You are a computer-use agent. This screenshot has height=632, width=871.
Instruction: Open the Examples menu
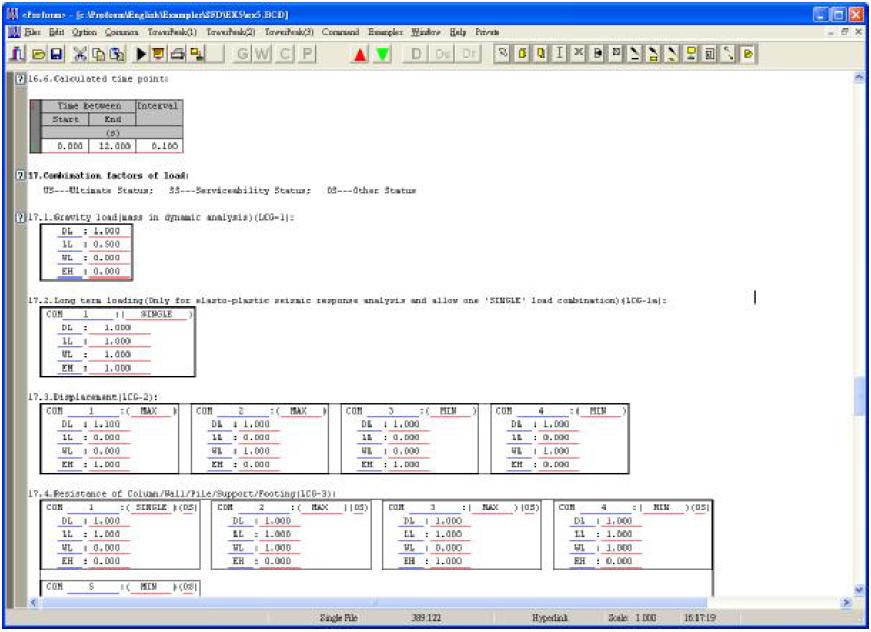coord(386,32)
